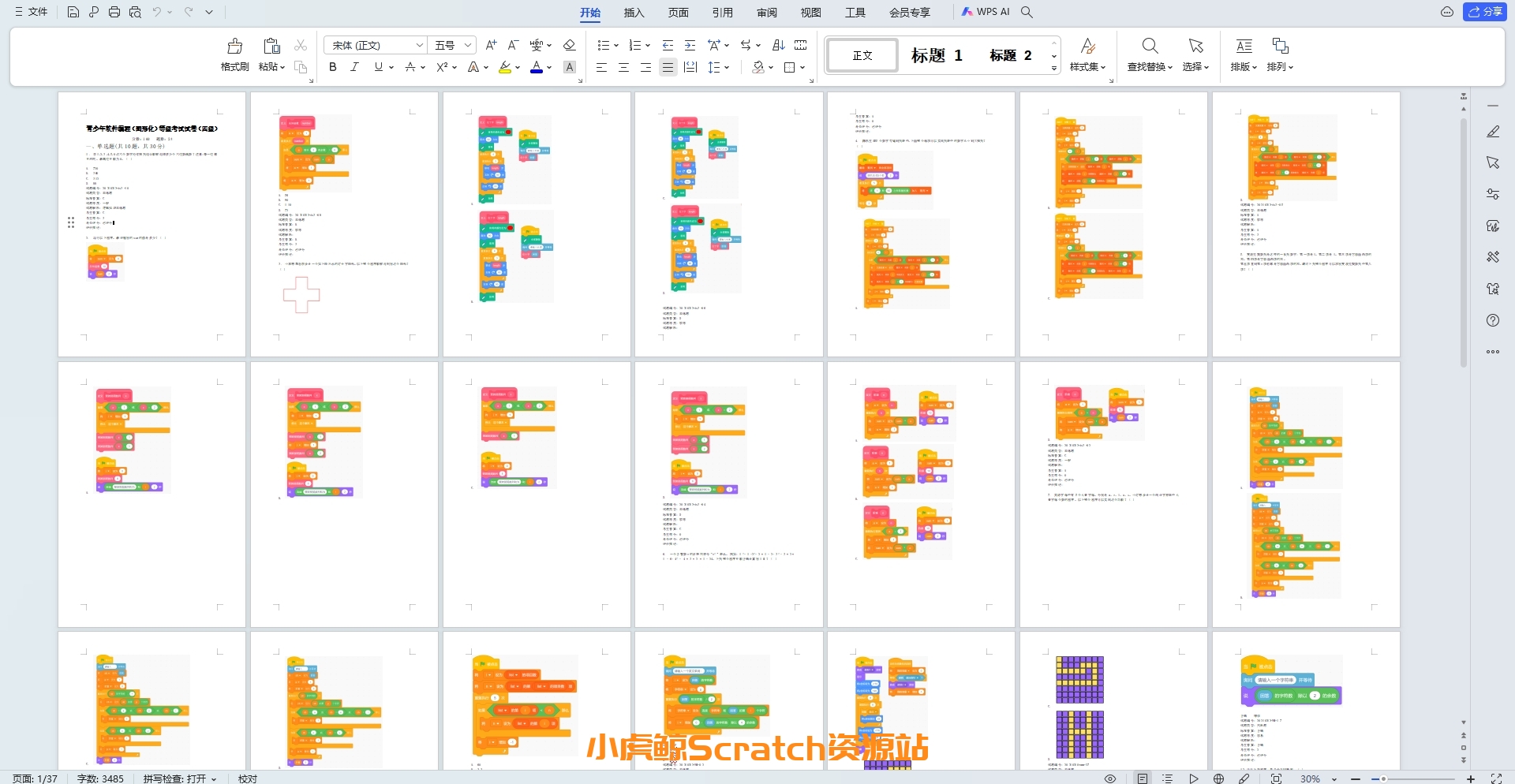
Task: Apply the 正文 style
Action: tap(862, 55)
